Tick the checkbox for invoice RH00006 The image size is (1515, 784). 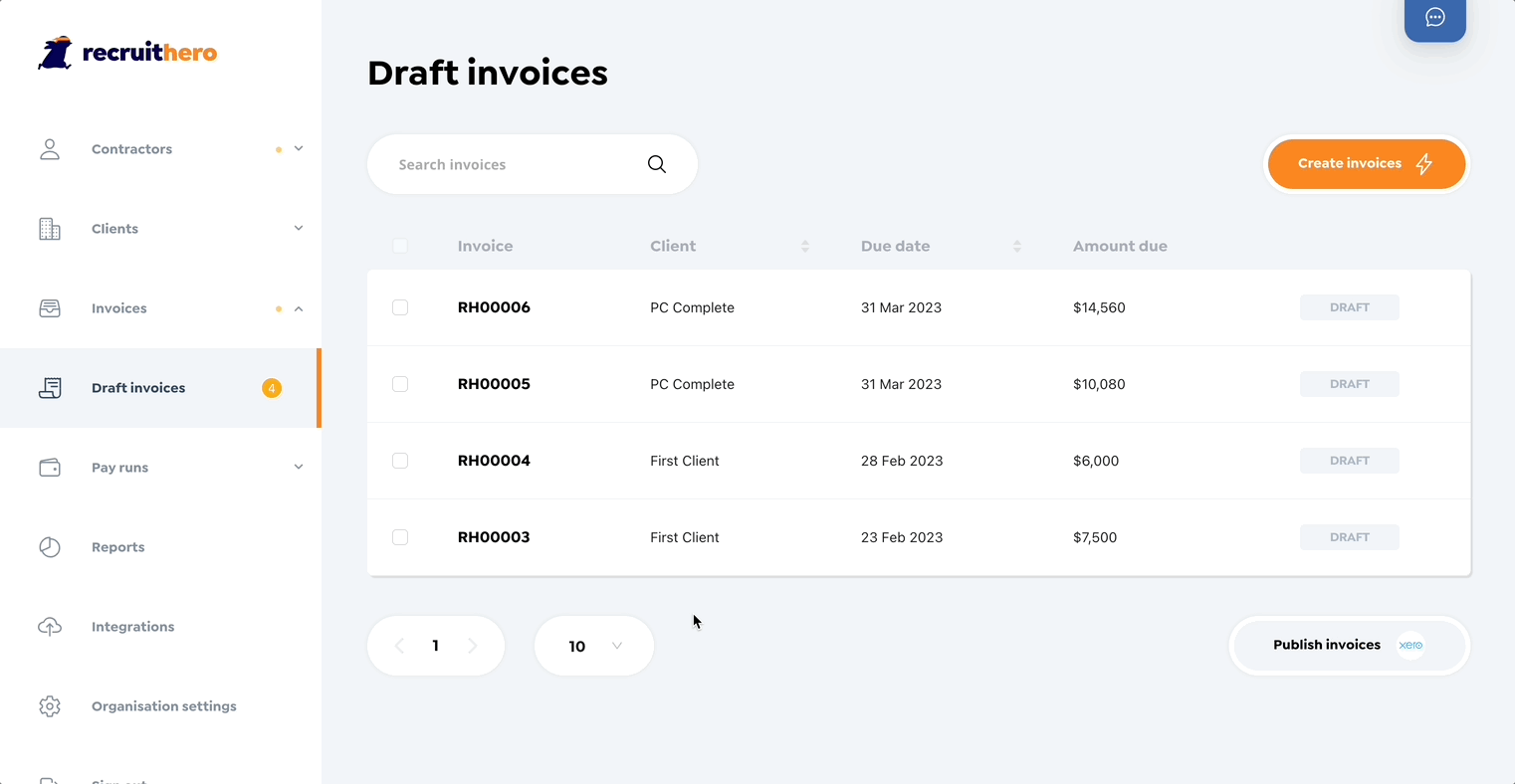coord(400,307)
